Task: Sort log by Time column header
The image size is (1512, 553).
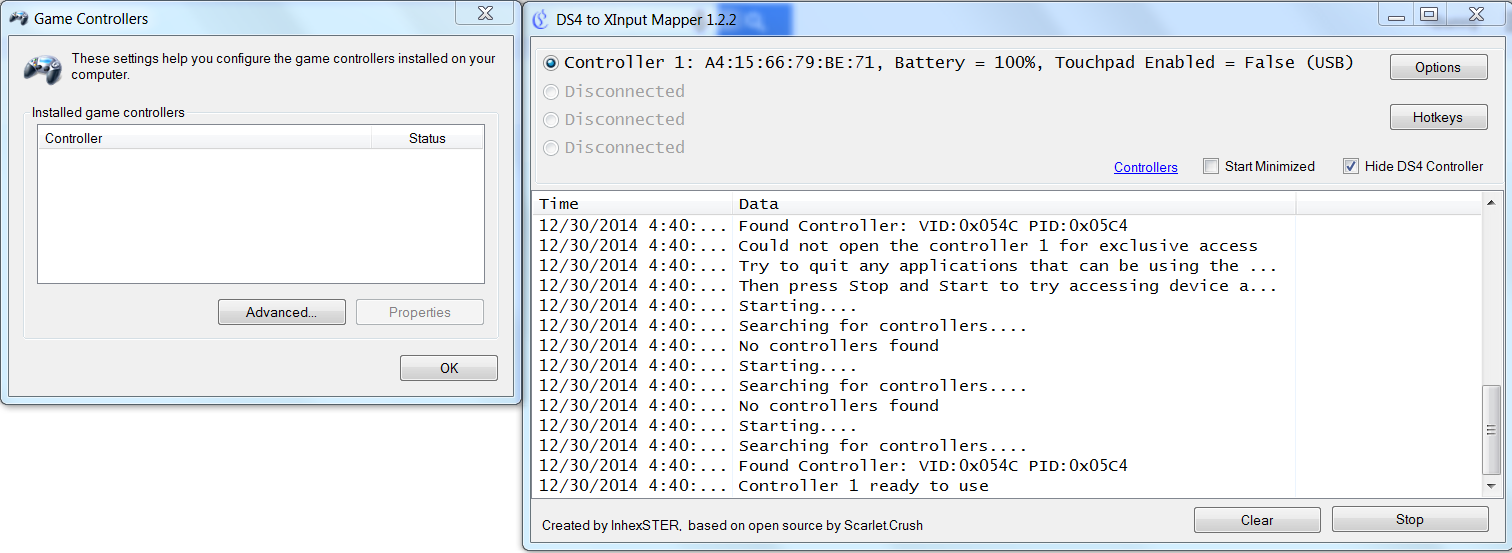Action: point(632,204)
